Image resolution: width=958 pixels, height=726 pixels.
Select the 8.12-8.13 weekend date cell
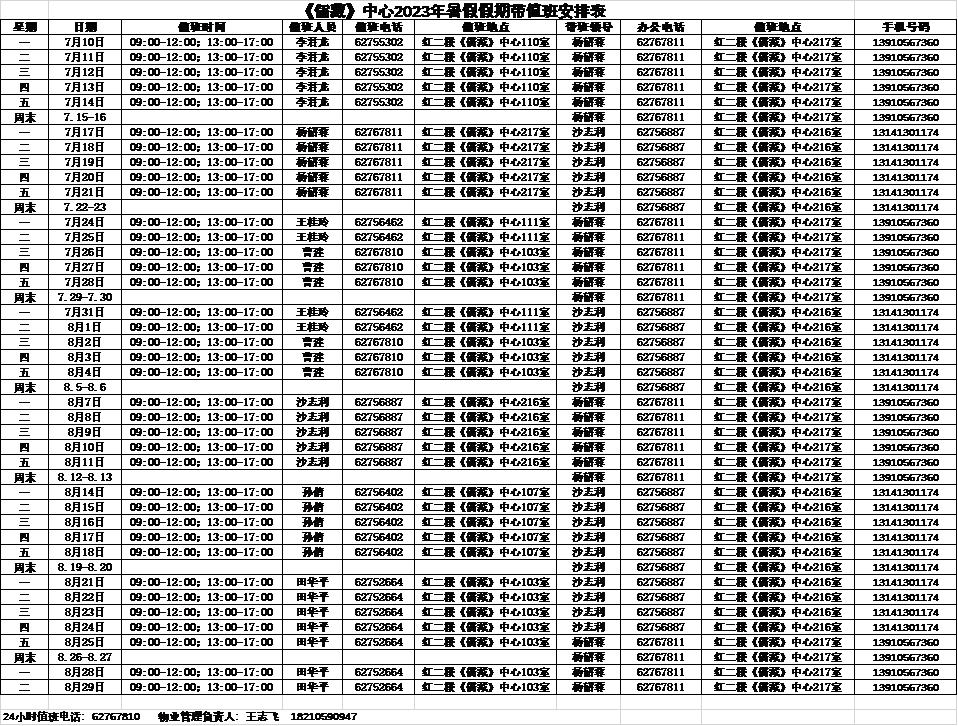pyautogui.click(x=85, y=477)
